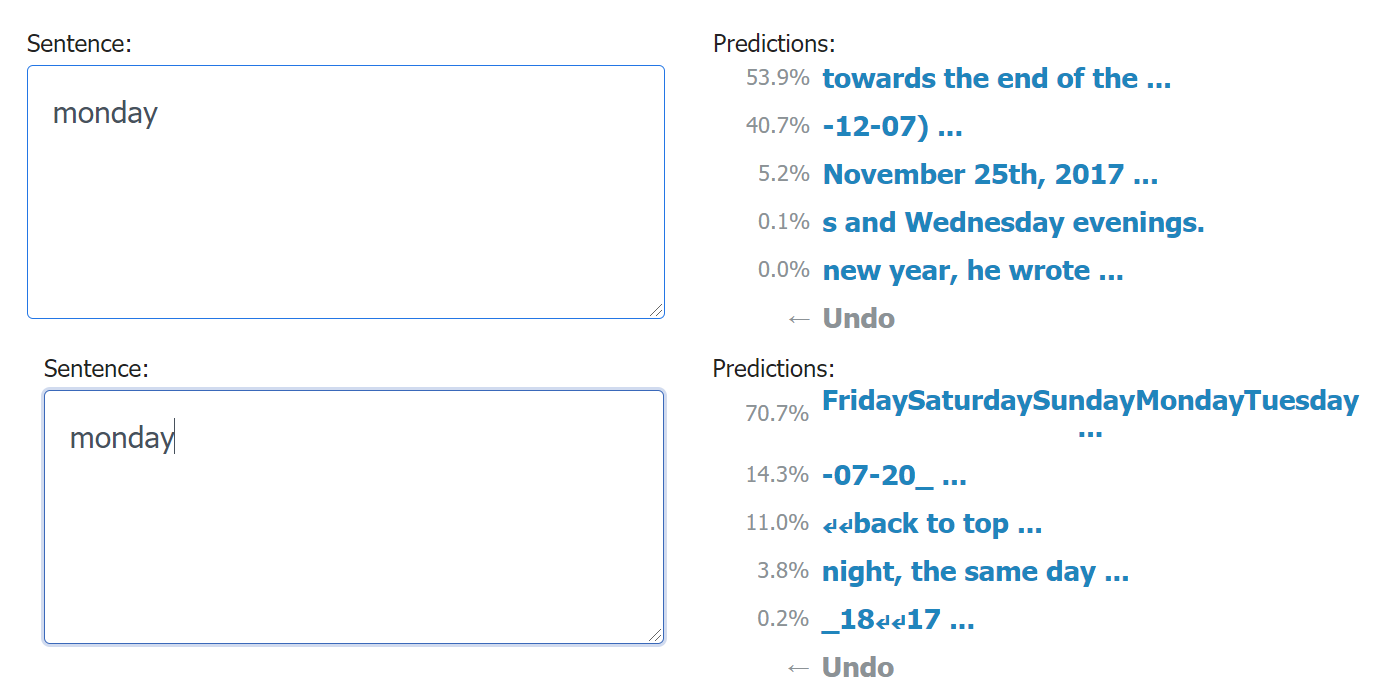
Task: Click the second text box's resize grip
Action: tap(655, 635)
